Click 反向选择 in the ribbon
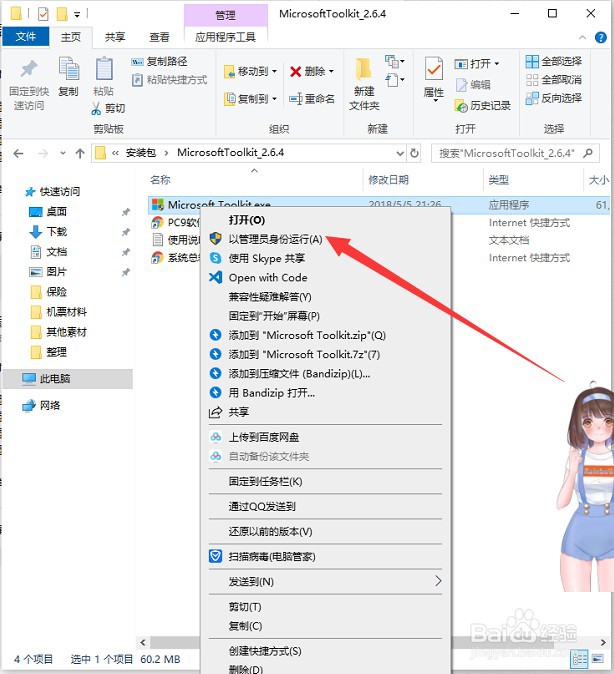This screenshot has height=674, width=614. pos(554,98)
